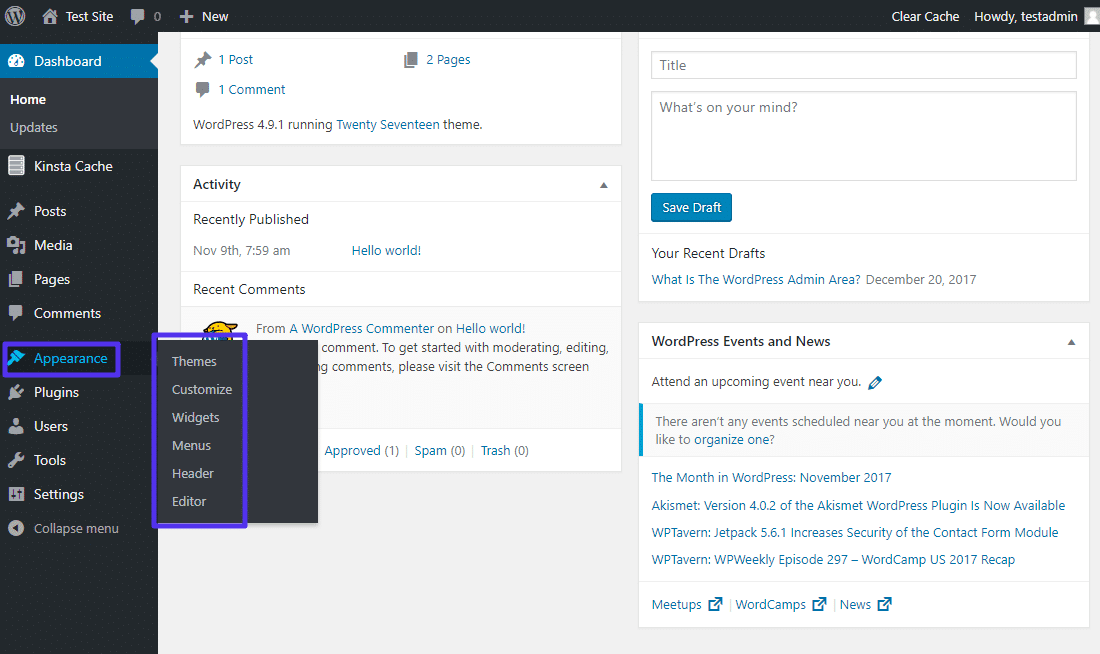Screen dimensions: 1100x654
Task: Collapse the Activity panel
Action: (x=603, y=184)
